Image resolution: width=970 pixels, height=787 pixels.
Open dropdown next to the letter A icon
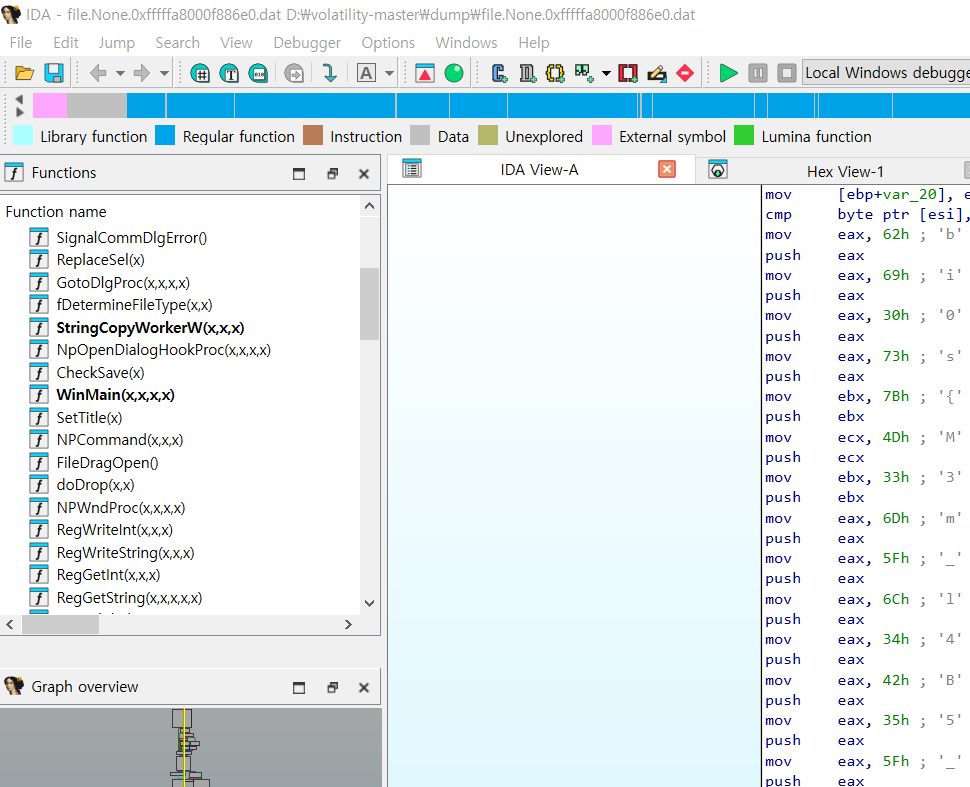pos(389,73)
